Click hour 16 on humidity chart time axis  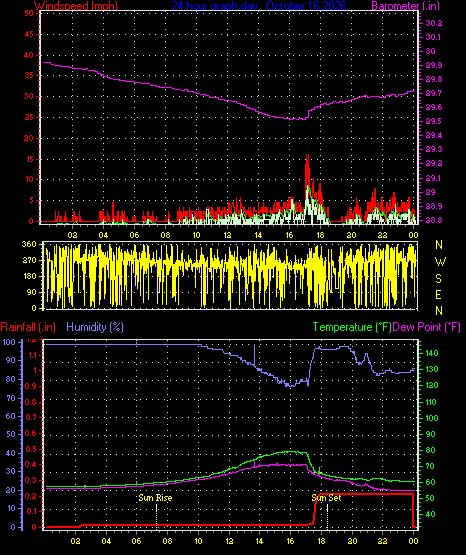pos(290,541)
